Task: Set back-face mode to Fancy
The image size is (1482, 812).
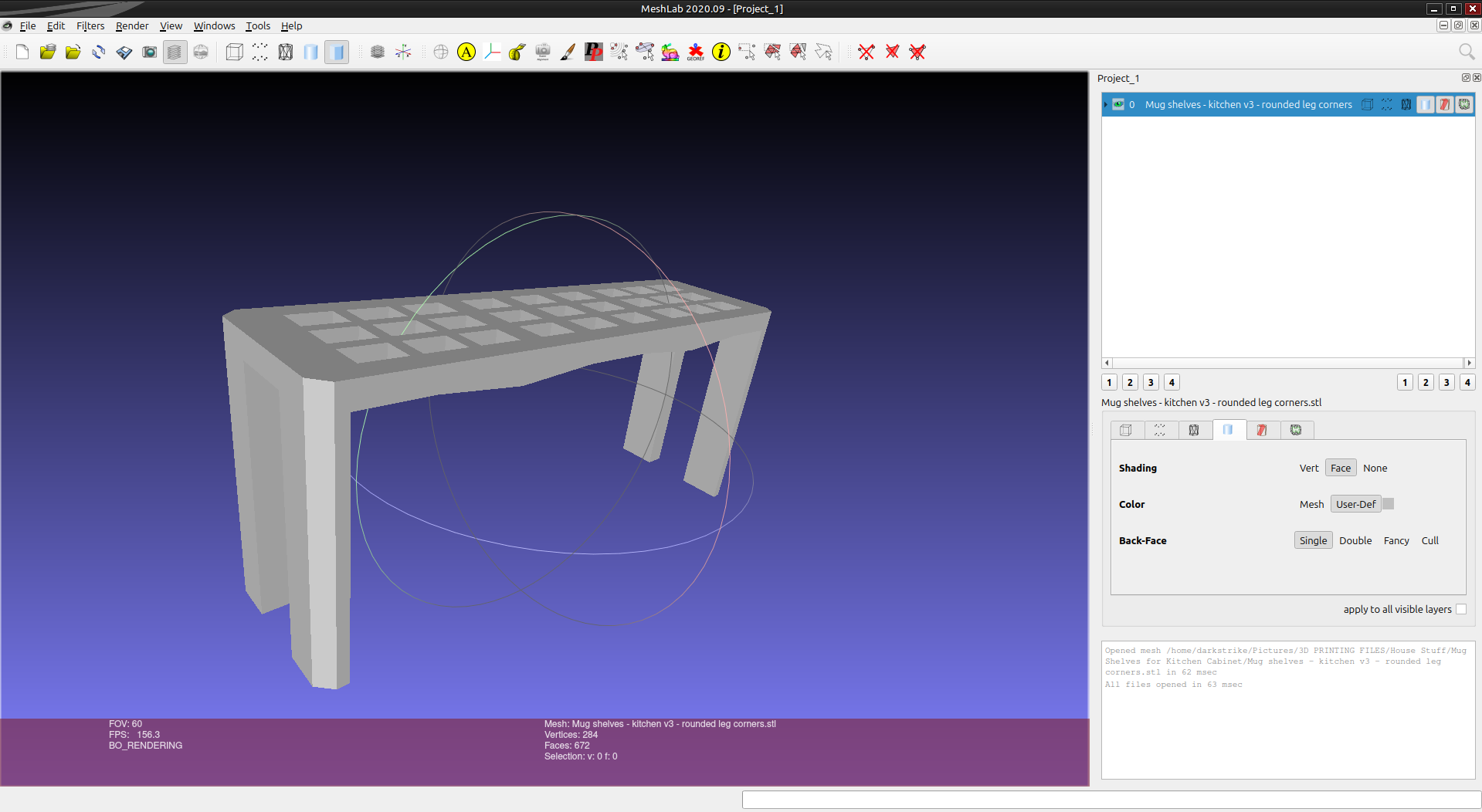Action: (x=1396, y=540)
